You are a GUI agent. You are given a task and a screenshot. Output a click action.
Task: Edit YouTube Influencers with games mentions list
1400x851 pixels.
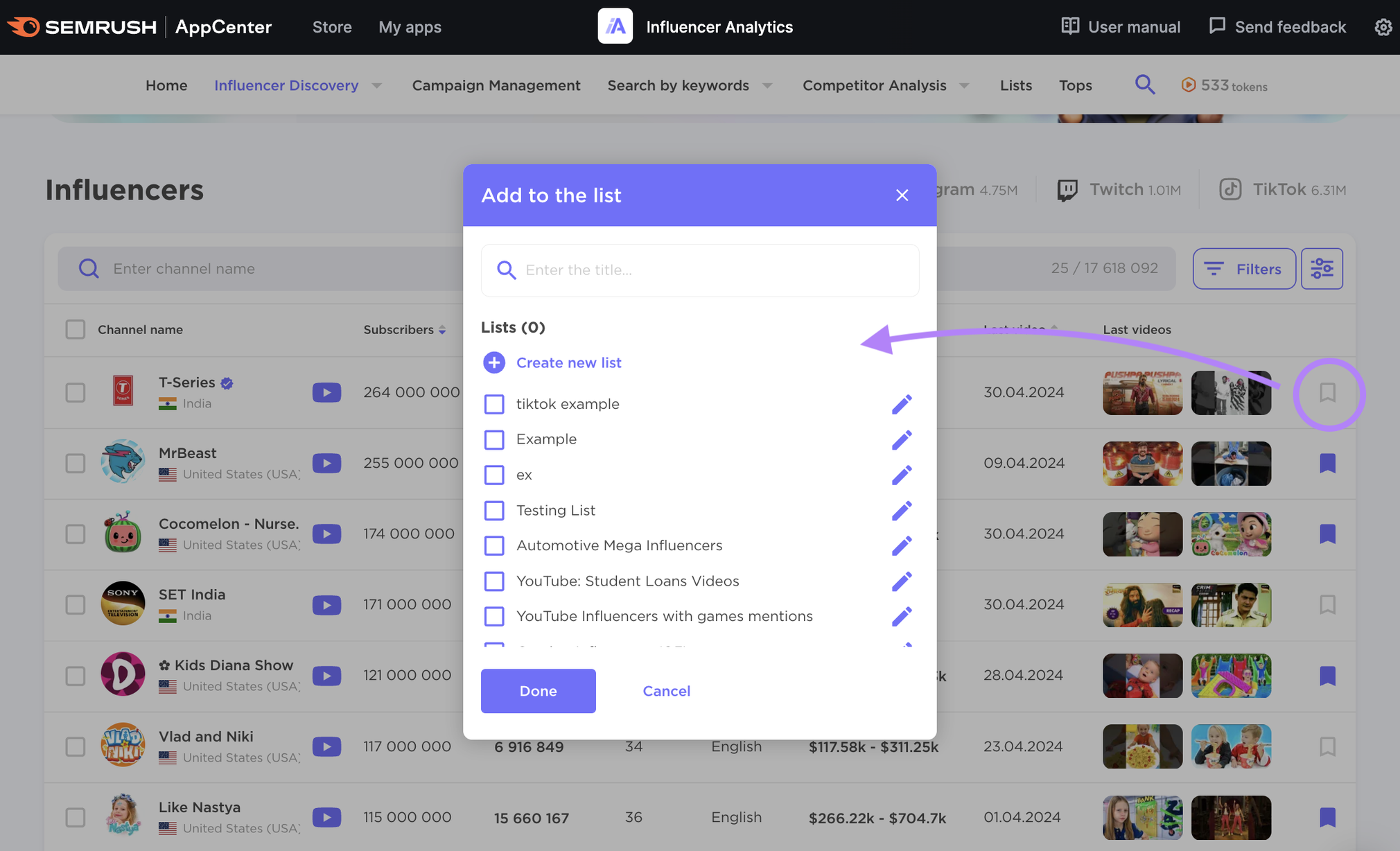click(902, 616)
